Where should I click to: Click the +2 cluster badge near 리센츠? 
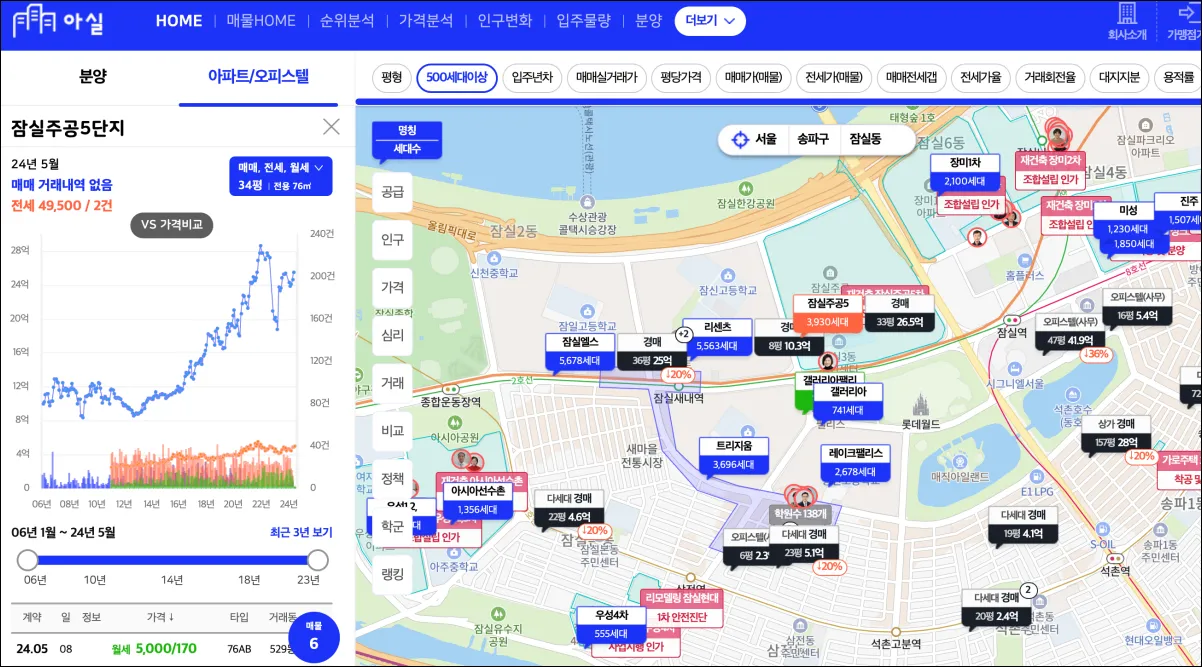click(684, 334)
